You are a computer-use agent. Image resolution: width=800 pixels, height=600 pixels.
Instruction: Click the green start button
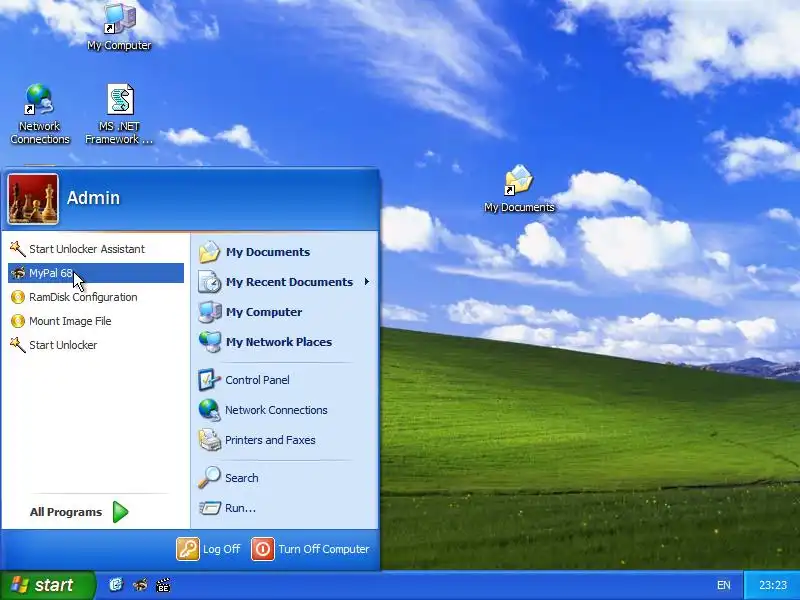(x=47, y=585)
